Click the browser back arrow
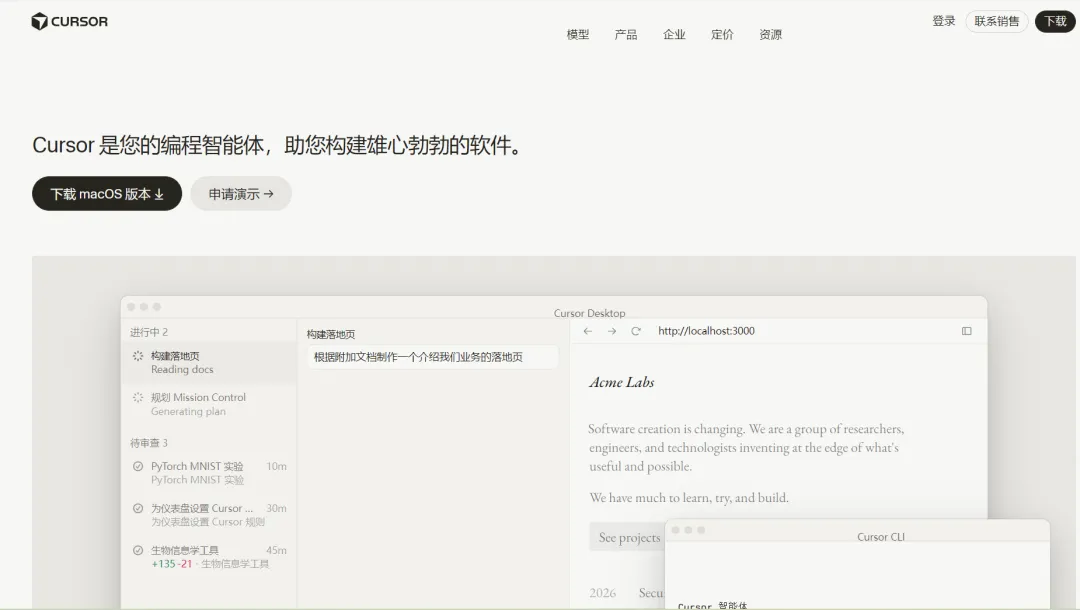This screenshot has width=1080, height=610. 588,331
